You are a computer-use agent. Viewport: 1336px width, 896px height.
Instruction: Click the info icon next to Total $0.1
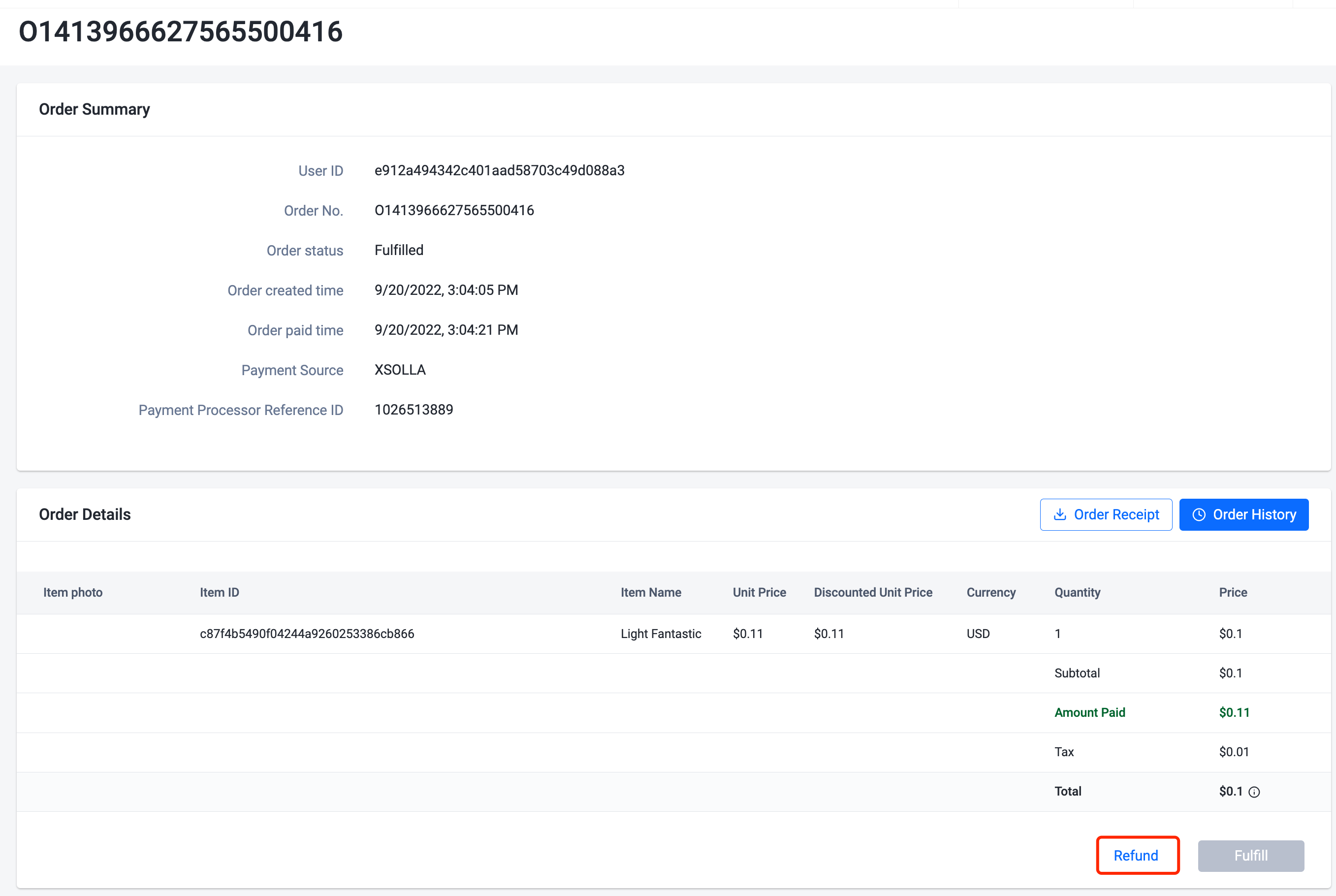[x=1254, y=792]
